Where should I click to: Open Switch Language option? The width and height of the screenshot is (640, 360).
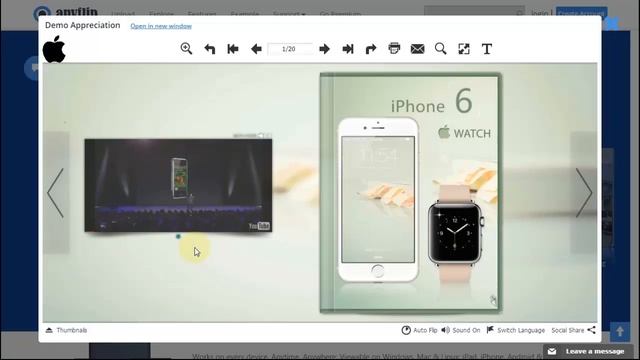(516, 330)
